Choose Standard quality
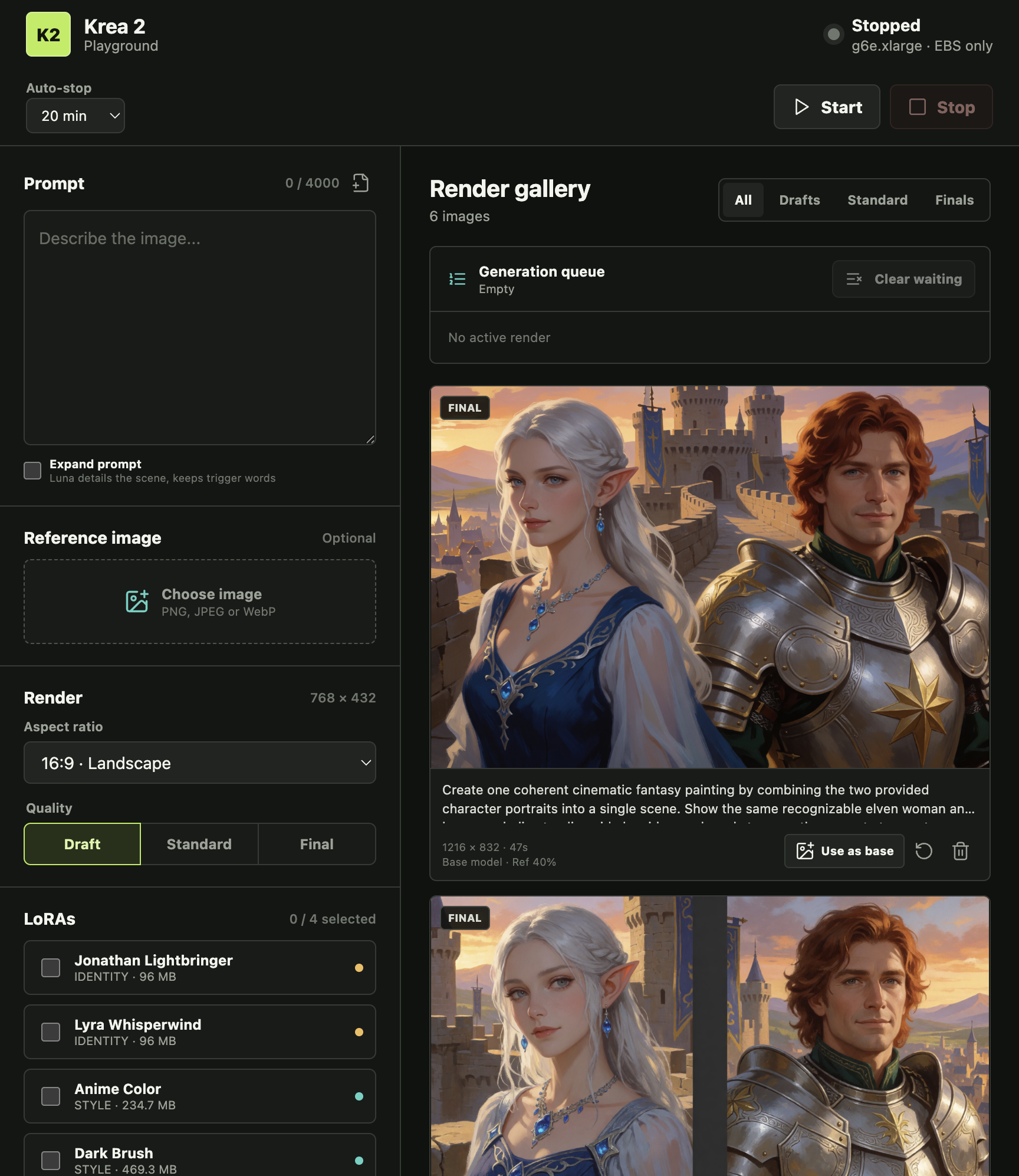Screen dimensions: 1019x1176 (x=199, y=844)
